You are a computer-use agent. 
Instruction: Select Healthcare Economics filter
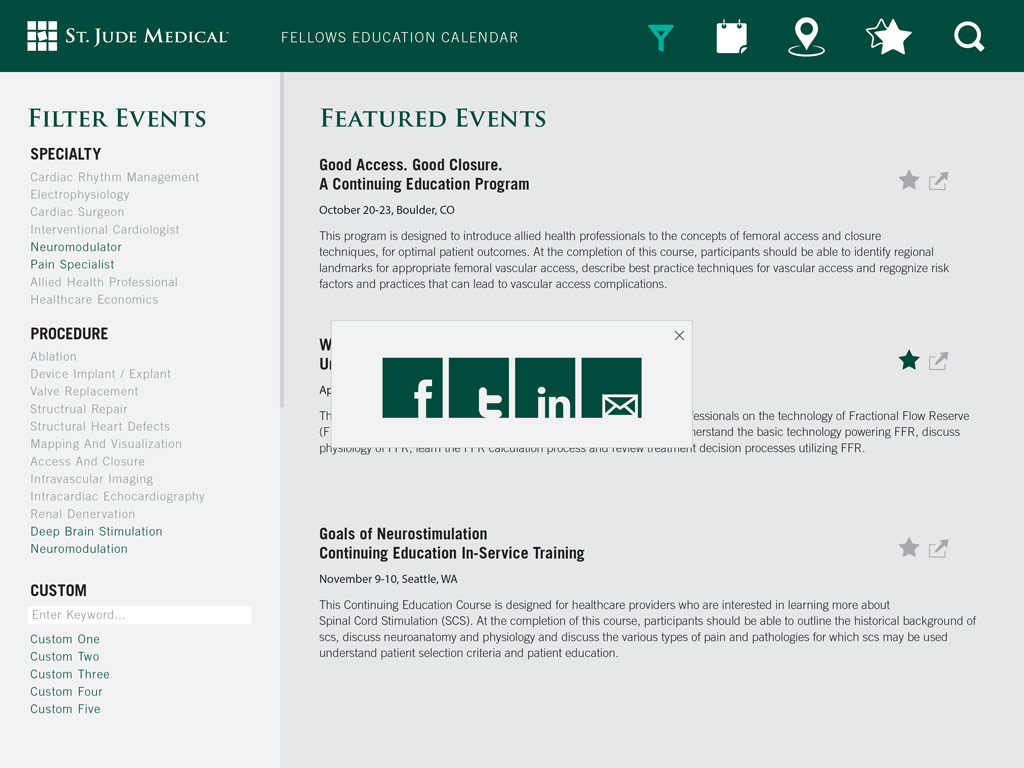click(94, 300)
